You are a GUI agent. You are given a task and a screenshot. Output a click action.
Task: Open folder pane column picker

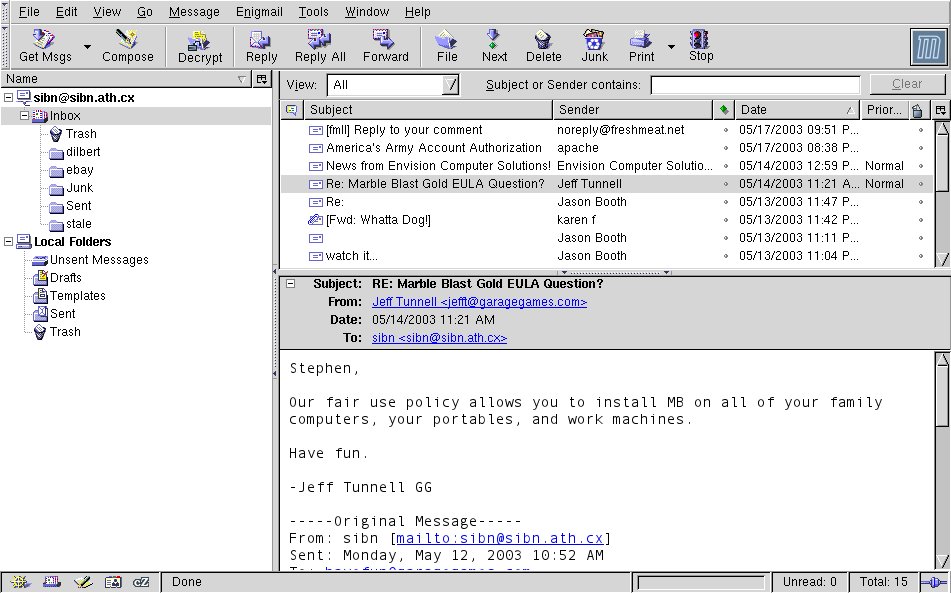pyautogui.click(x=261, y=79)
